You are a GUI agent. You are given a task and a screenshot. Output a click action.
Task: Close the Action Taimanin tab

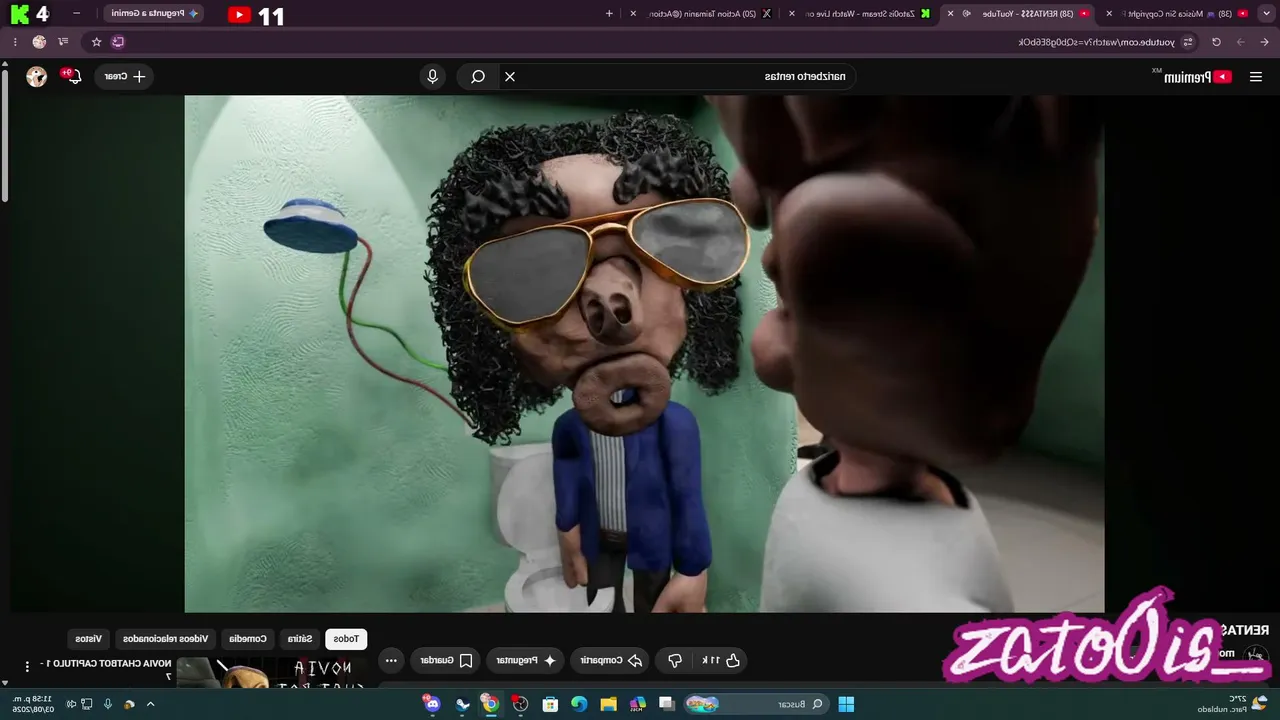[633, 14]
